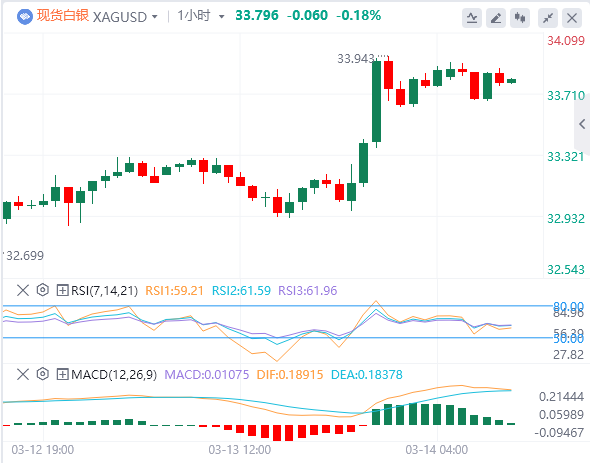
Task: Remove the MACD indicator panel
Action: tap(23, 374)
